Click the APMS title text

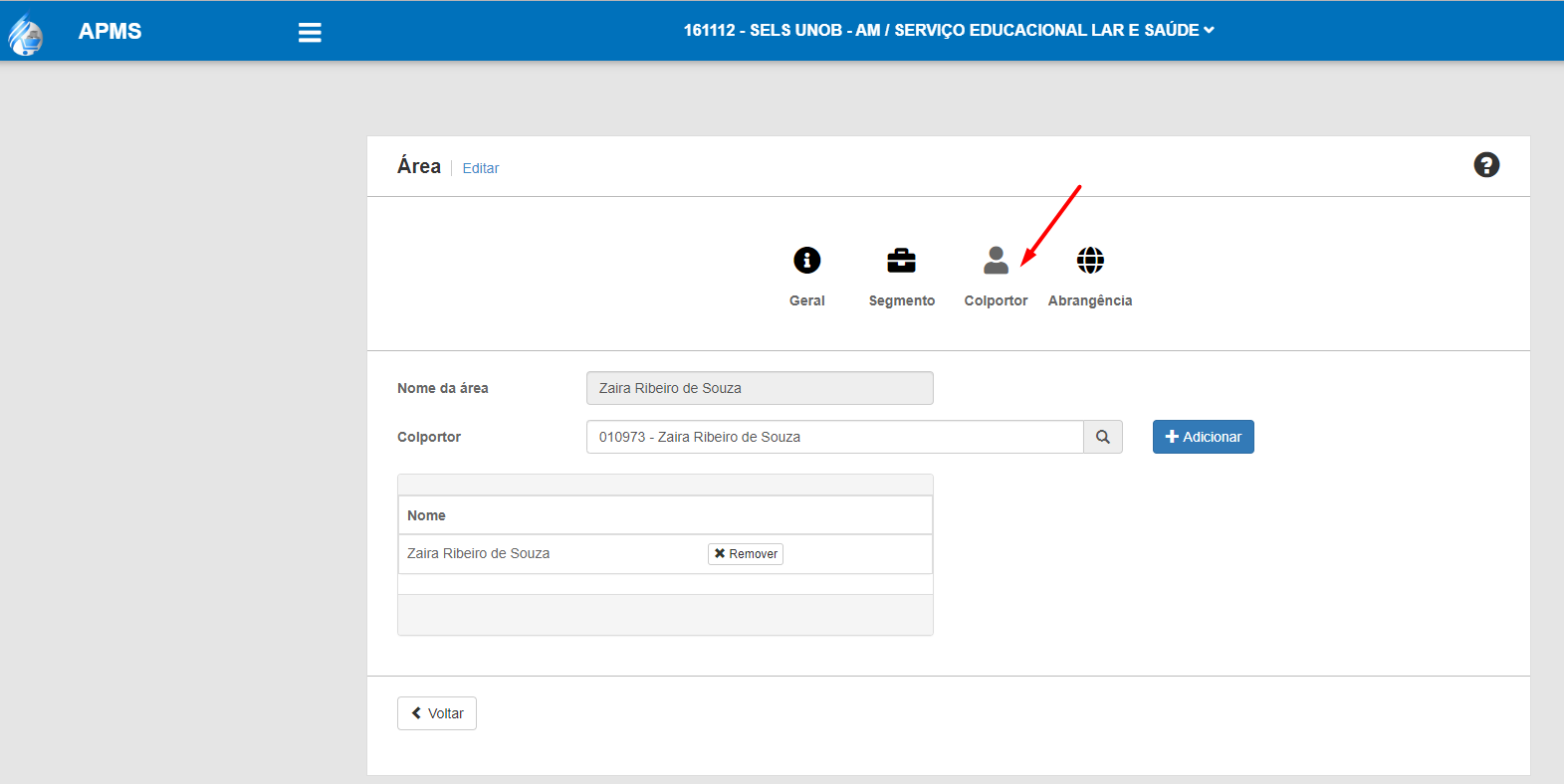coord(111,31)
